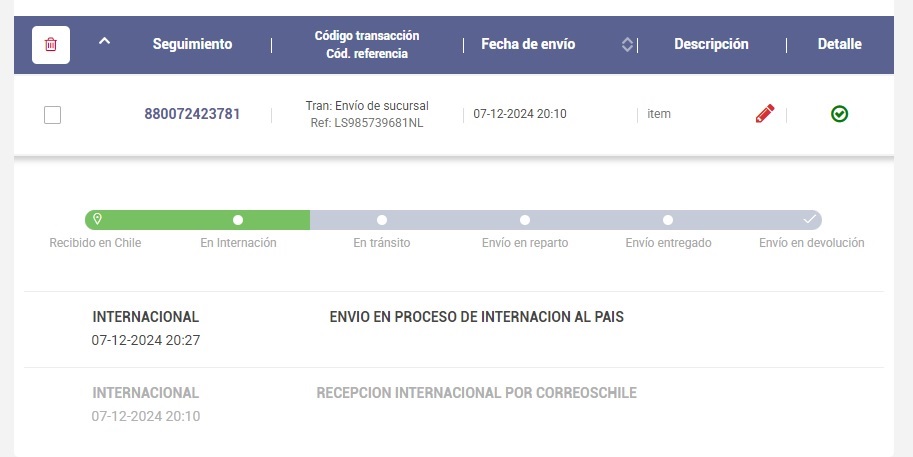The width and height of the screenshot is (913, 457).
Task: Open tracking number 880072423781
Action: click(192, 114)
